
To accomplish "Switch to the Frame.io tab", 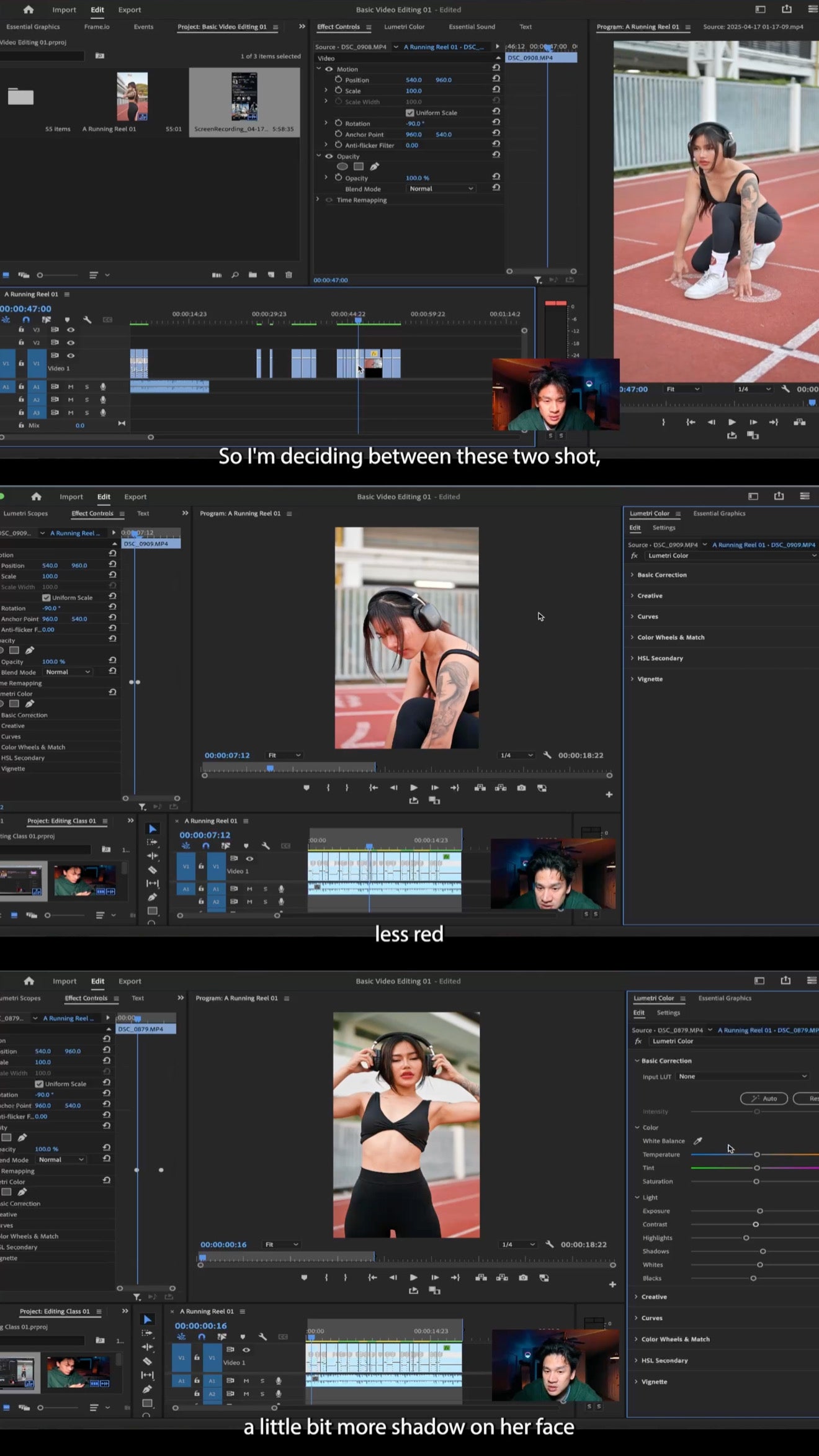I will pos(97,27).
